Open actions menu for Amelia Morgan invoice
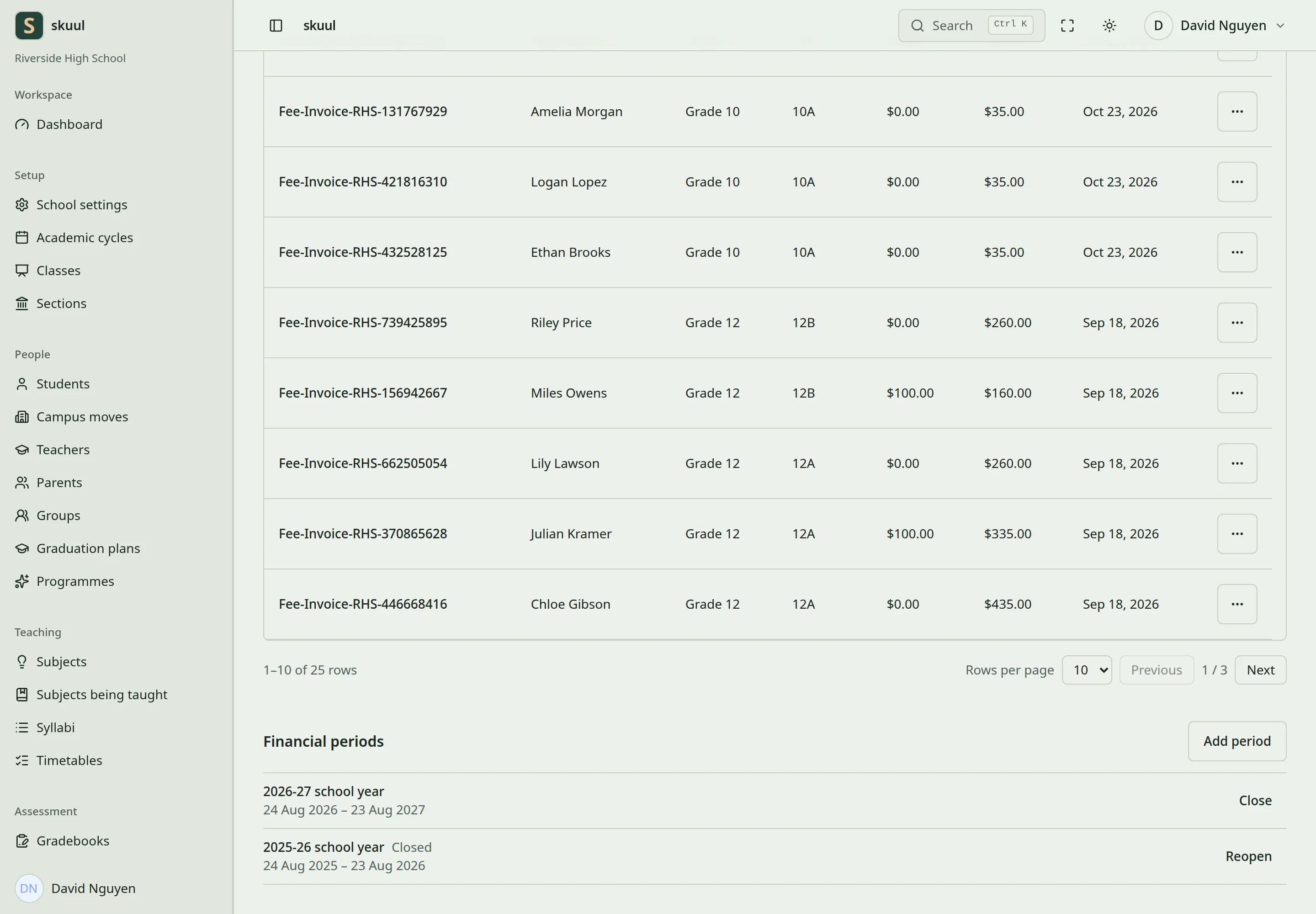Viewport: 1316px width, 914px height. [x=1237, y=112]
